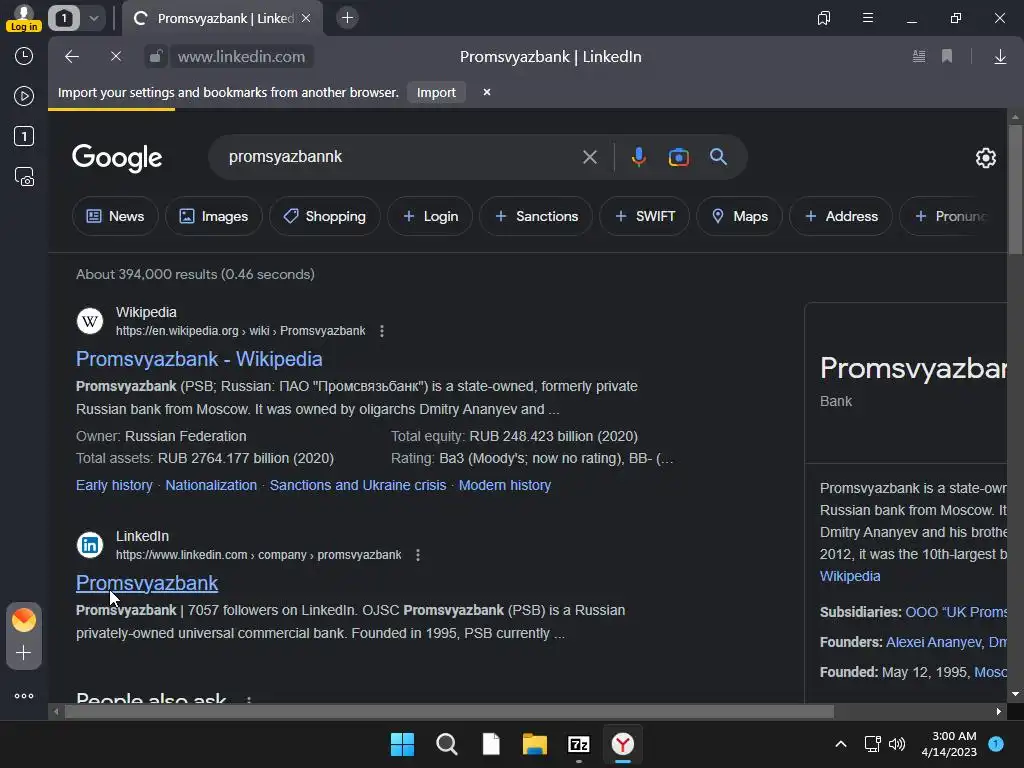Bookmark this page with the bookmark icon
The height and width of the screenshot is (768, 1024).
(947, 57)
